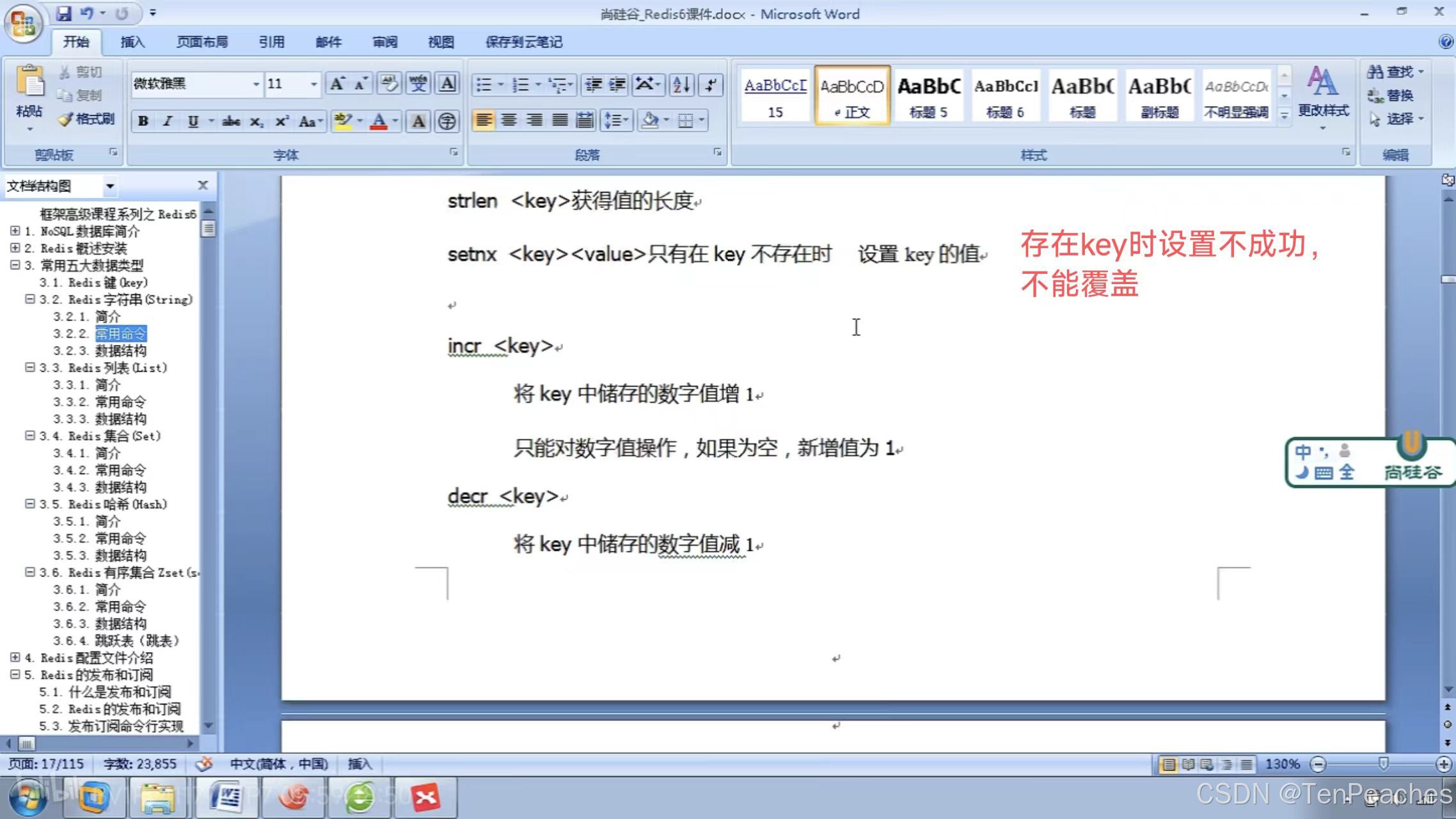Toggle italic formatting
The image size is (1456, 819).
coord(168,121)
